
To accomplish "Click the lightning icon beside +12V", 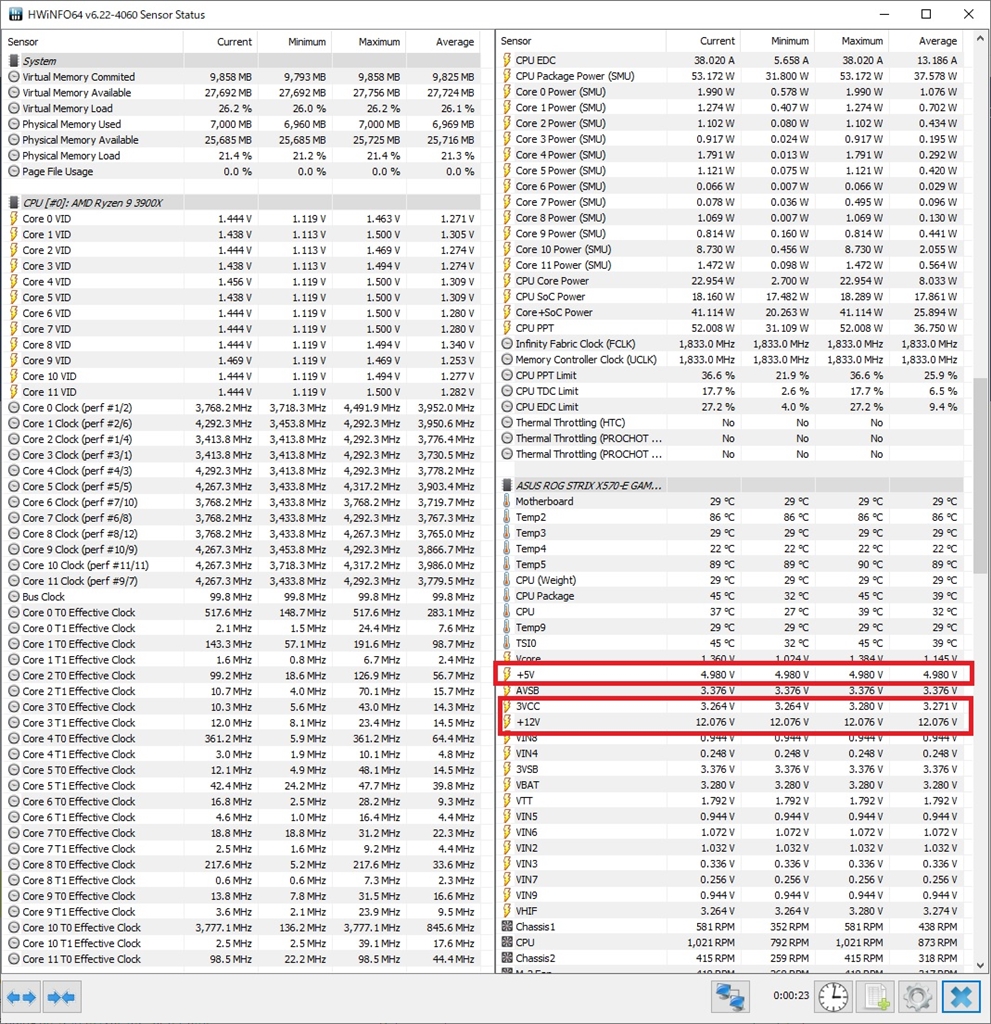I will pyautogui.click(x=507, y=722).
